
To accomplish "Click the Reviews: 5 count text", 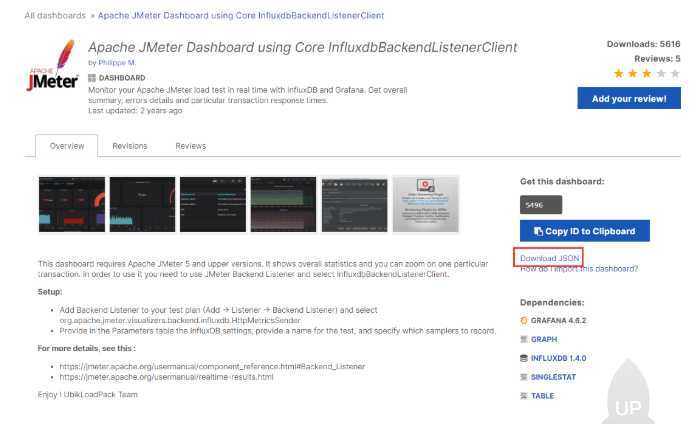I will [657, 59].
